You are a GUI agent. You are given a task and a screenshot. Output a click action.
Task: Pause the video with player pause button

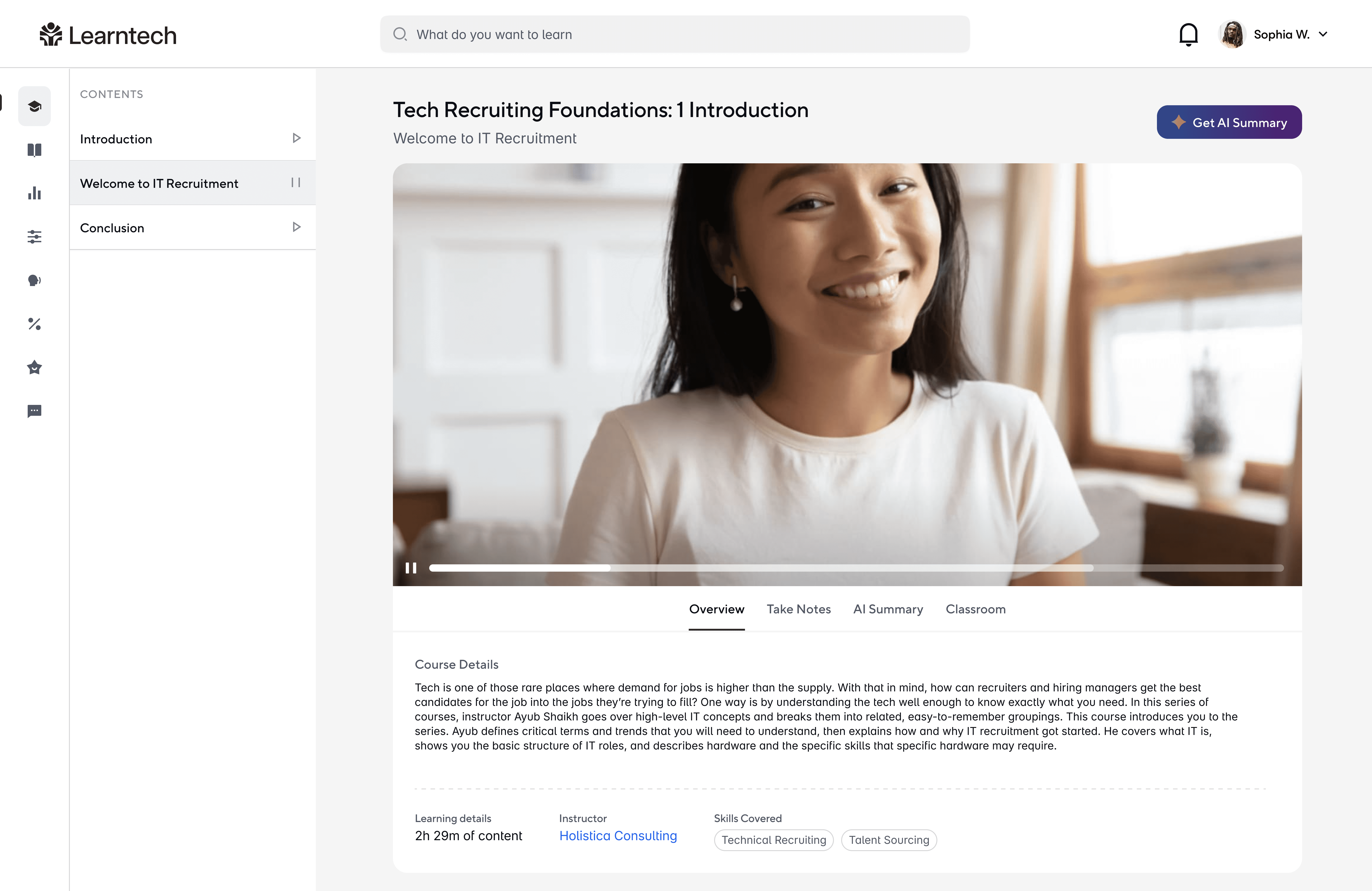411,568
